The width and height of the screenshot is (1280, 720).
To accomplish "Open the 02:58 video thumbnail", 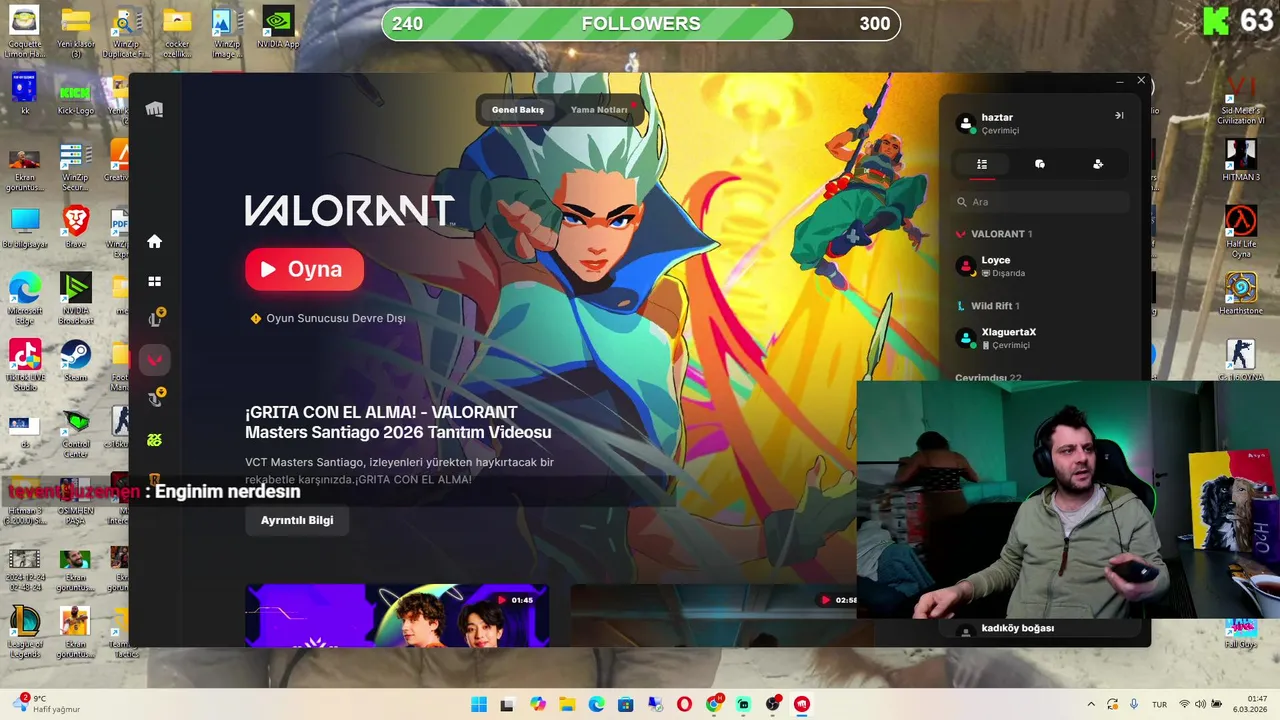I will pyautogui.click(x=714, y=615).
